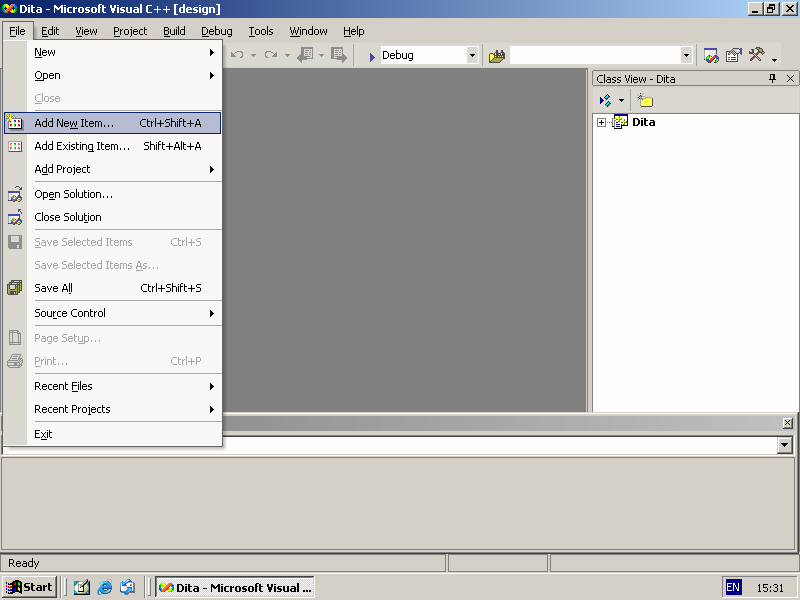Expand the Recent Projects submenu
The width and height of the screenshot is (800, 600).
pyautogui.click(x=113, y=409)
